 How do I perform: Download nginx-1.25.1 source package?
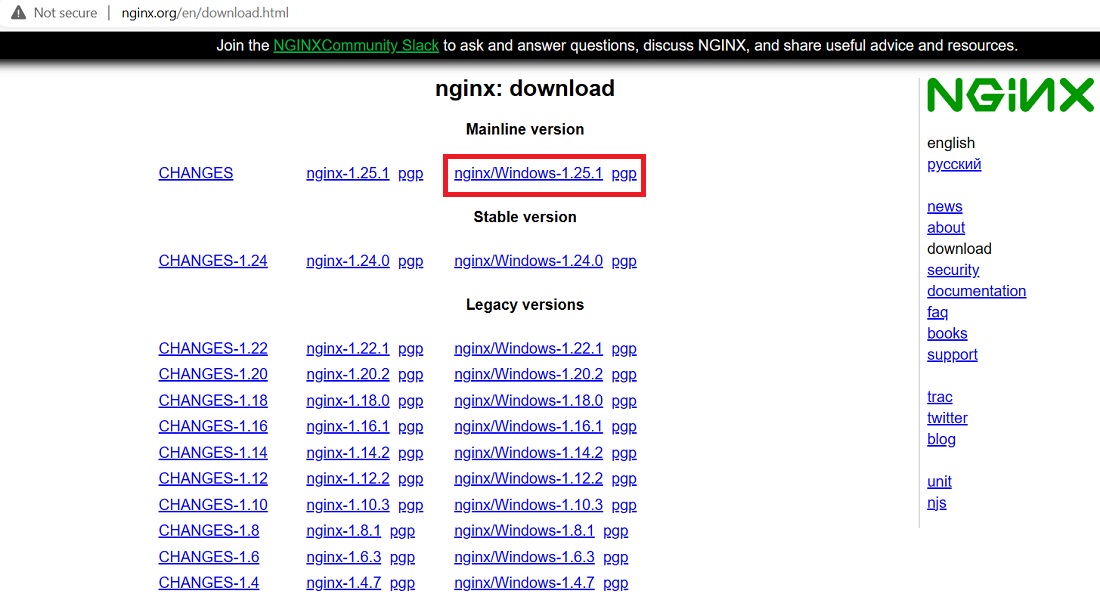click(x=347, y=173)
